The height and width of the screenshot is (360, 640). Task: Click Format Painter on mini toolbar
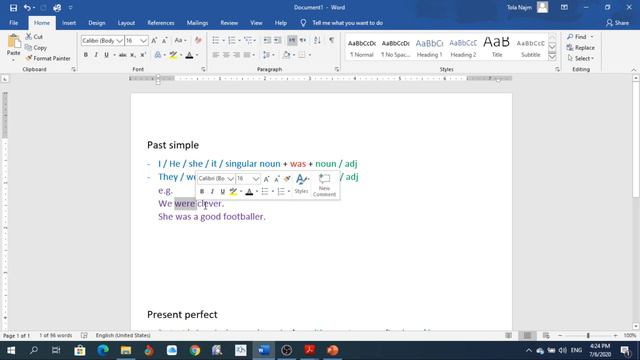click(x=288, y=178)
